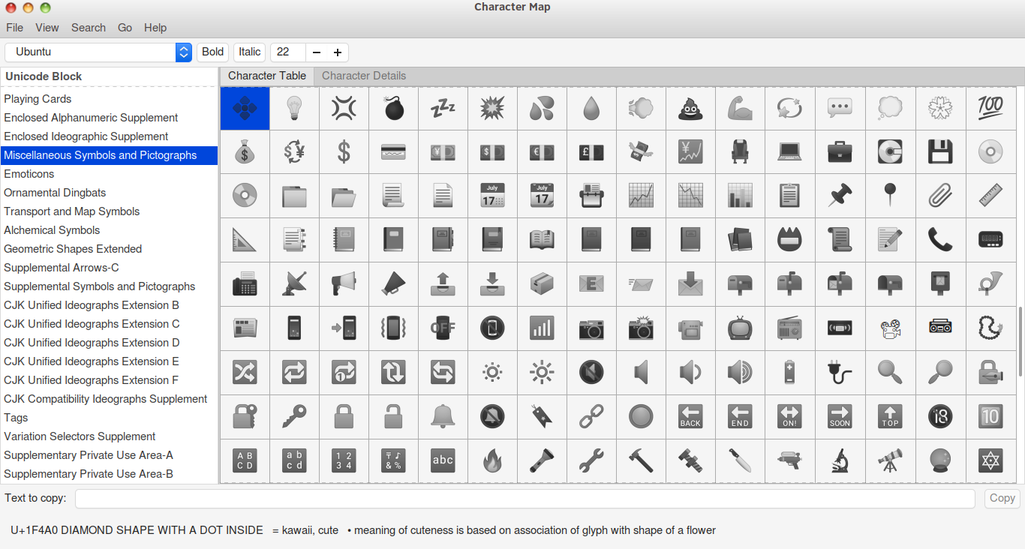Select the six-pointed star character
1025x549 pixels.
[990, 461]
